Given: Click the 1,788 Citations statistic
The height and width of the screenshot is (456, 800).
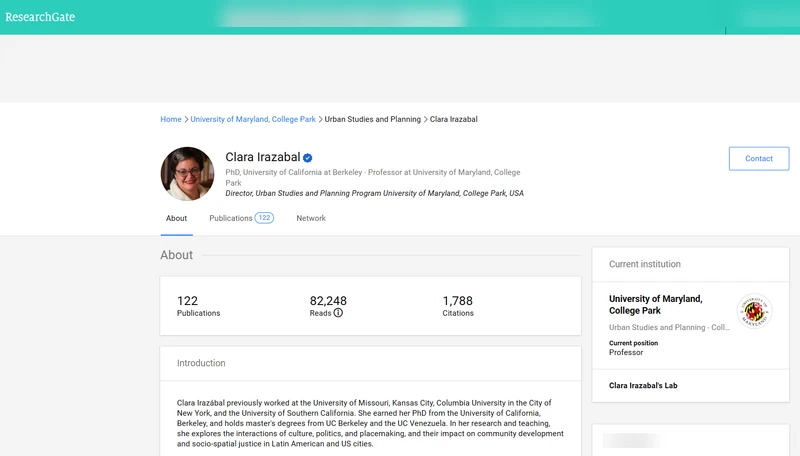Looking at the screenshot, I should pos(458,306).
